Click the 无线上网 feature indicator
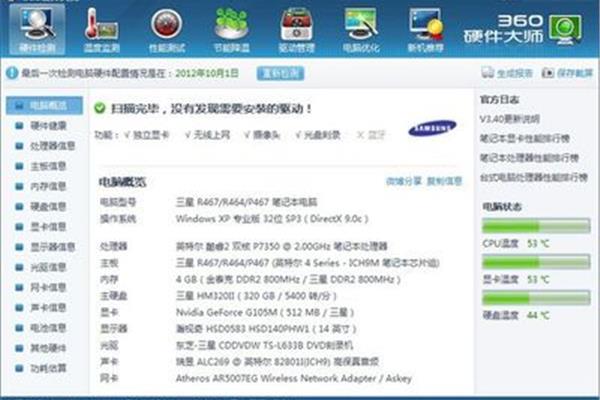The height and width of the screenshot is (400, 600). [207, 135]
